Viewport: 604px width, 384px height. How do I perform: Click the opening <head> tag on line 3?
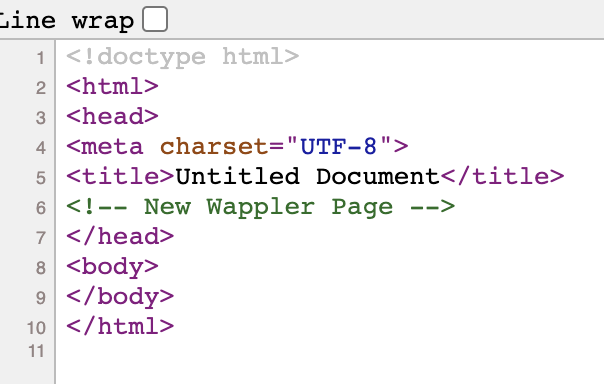click(112, 116)
